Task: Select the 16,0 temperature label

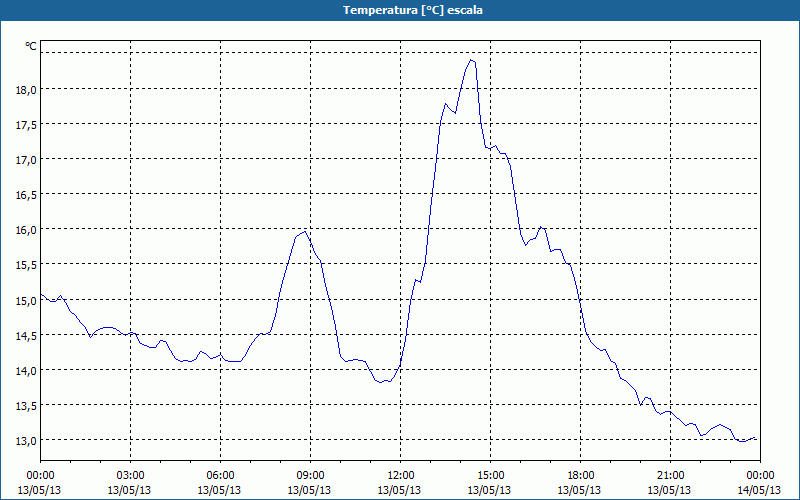Action: click(x=26, y=230)
